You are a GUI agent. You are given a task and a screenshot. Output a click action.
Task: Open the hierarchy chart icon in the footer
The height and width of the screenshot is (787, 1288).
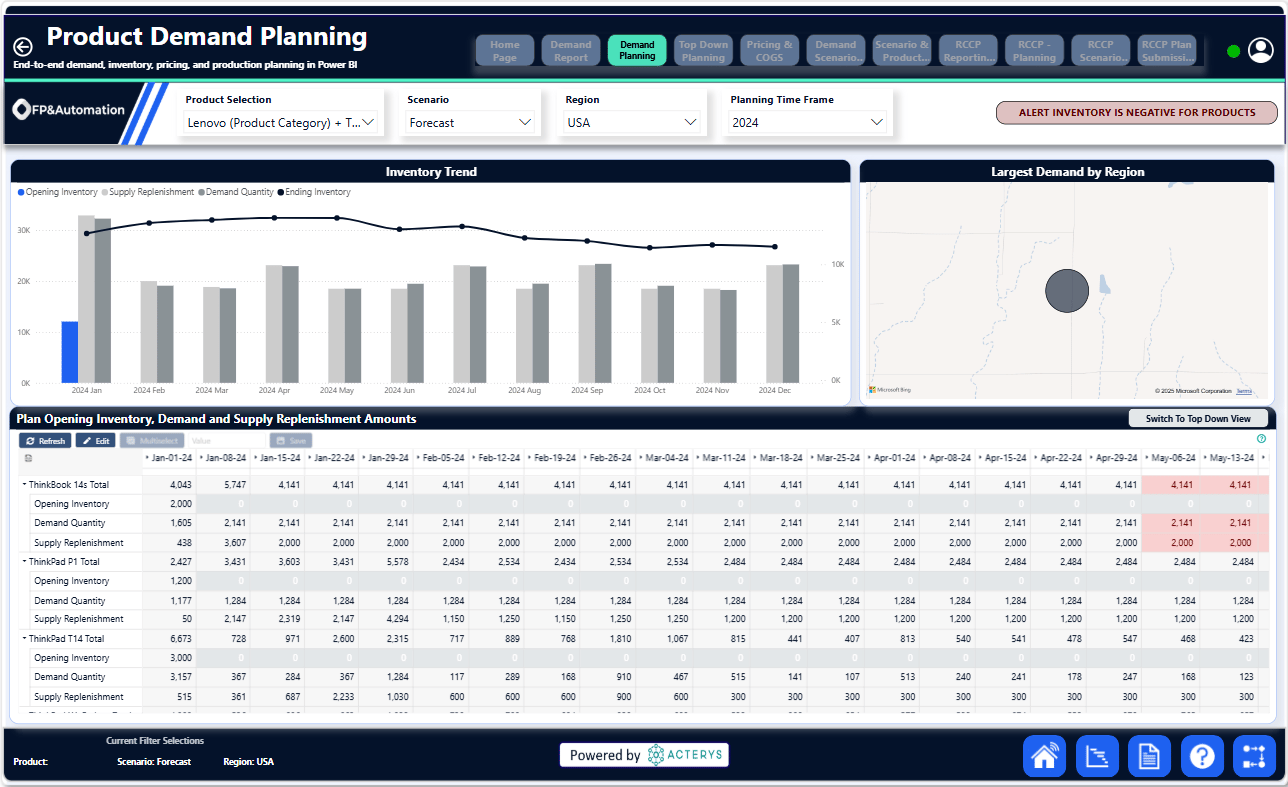(1097, 756)
